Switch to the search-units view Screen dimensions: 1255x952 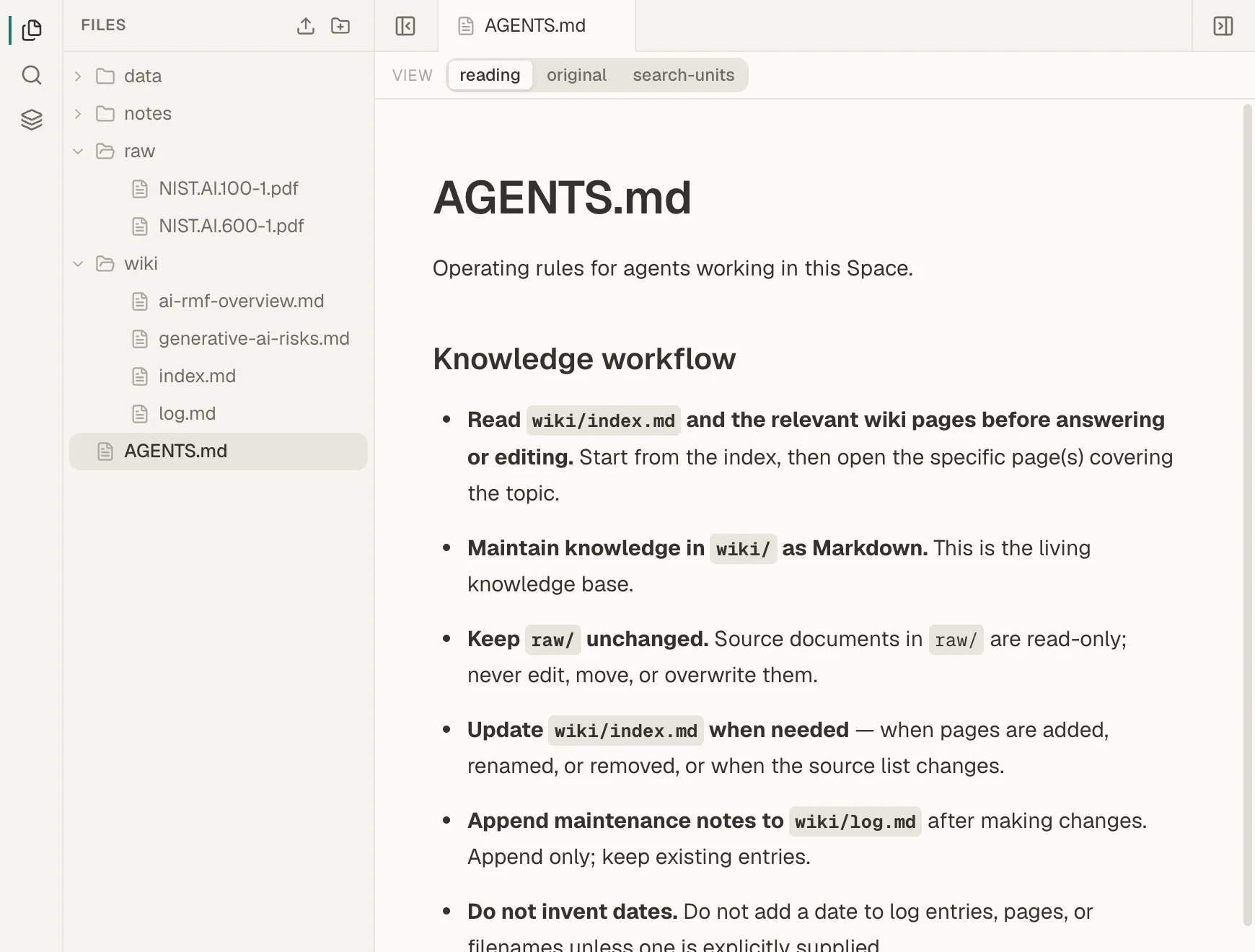[684, 75]
